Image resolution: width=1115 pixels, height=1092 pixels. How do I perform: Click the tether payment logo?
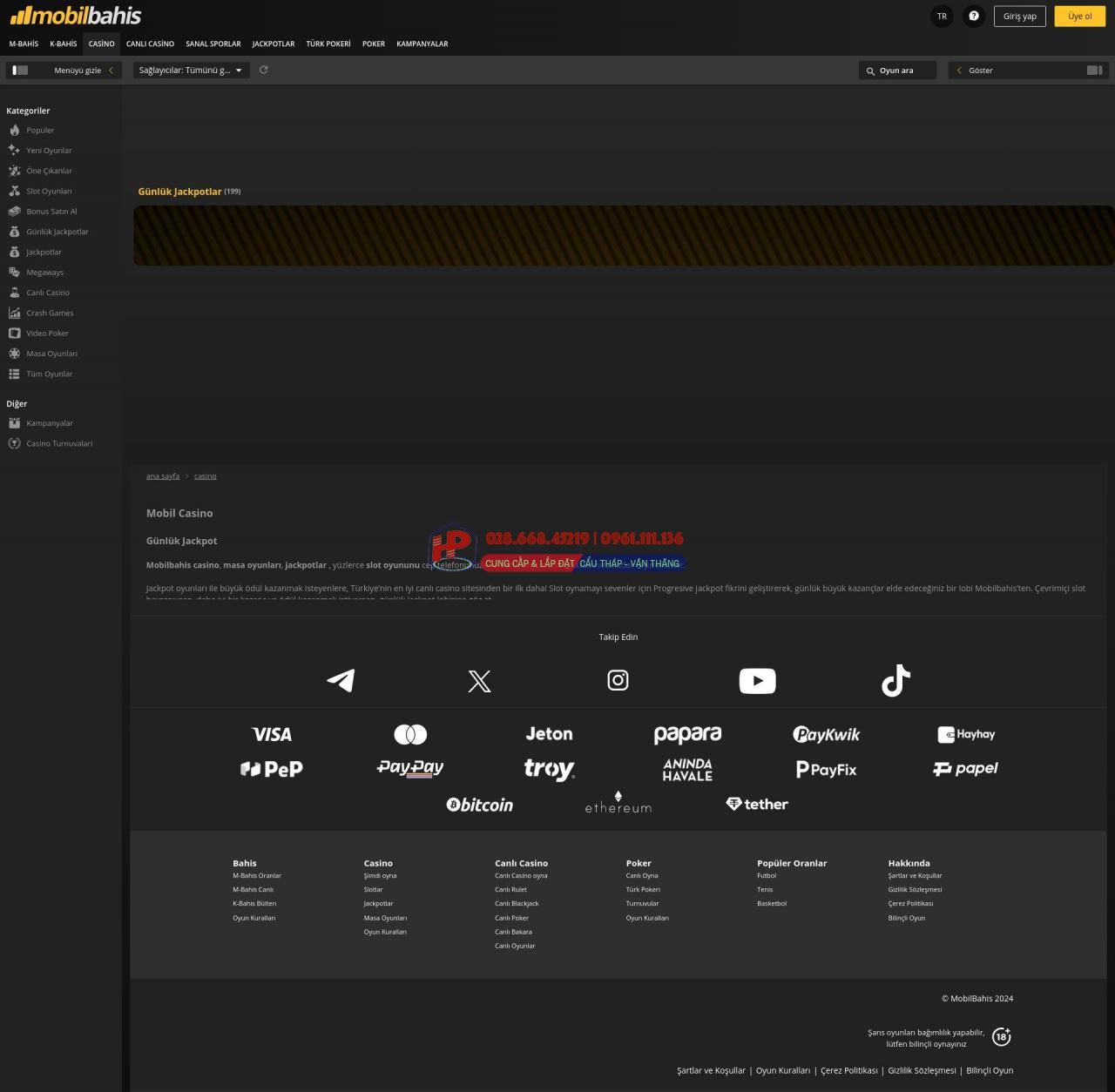(757, 804)
